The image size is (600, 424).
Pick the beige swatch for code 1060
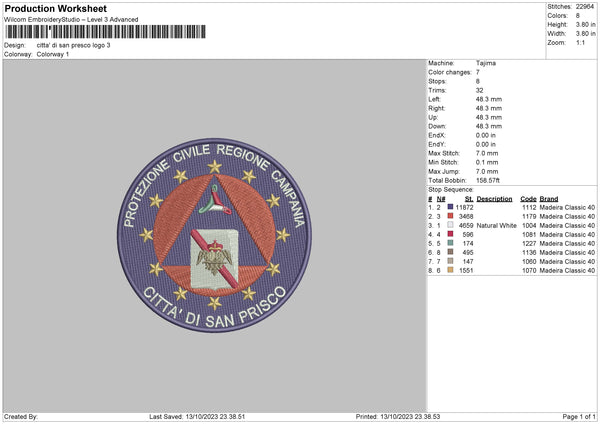450,261
